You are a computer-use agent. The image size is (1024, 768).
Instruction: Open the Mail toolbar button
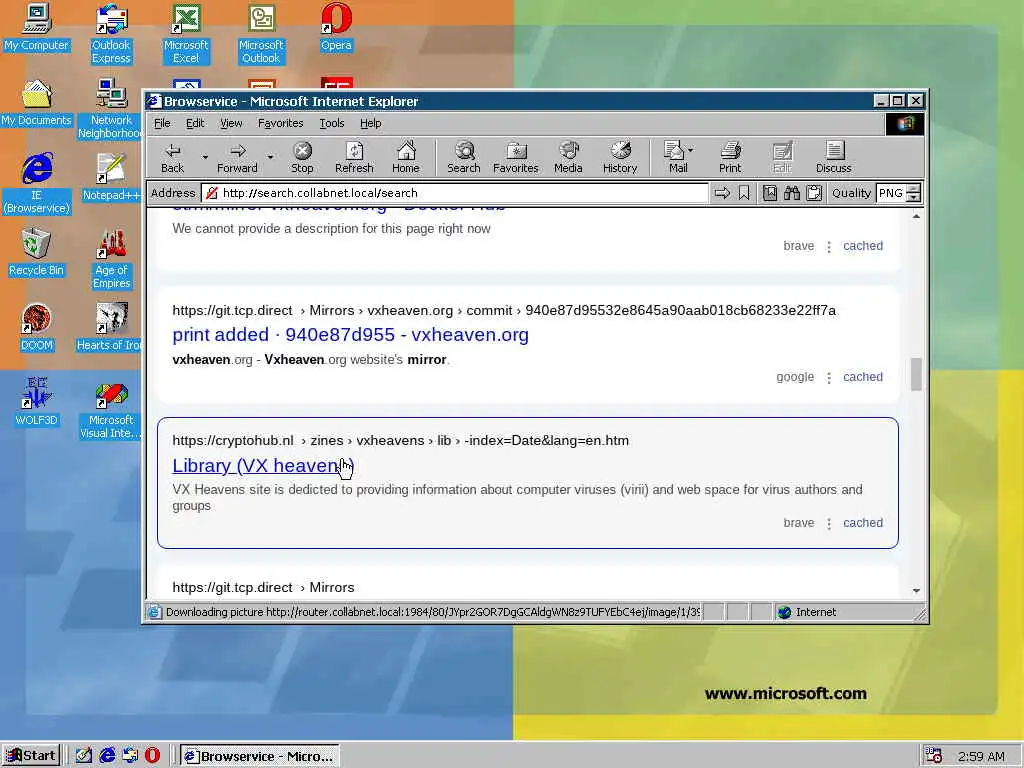coord(675,158)
